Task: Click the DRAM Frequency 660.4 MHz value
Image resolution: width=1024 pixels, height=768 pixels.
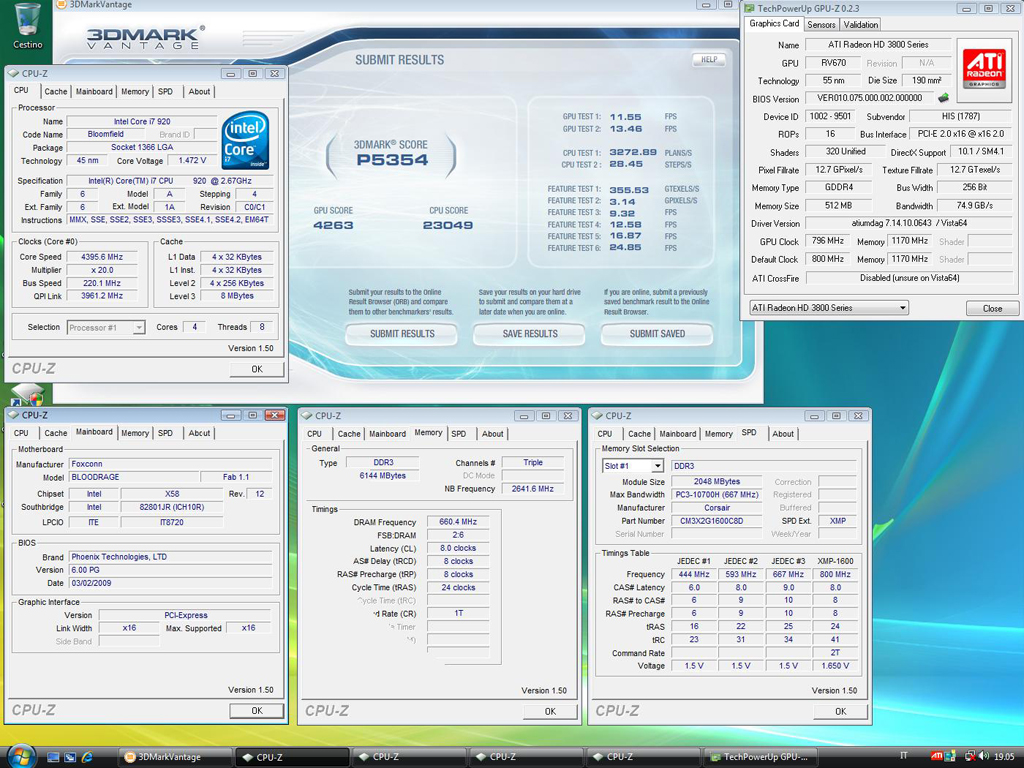Action: click(458, 522)
